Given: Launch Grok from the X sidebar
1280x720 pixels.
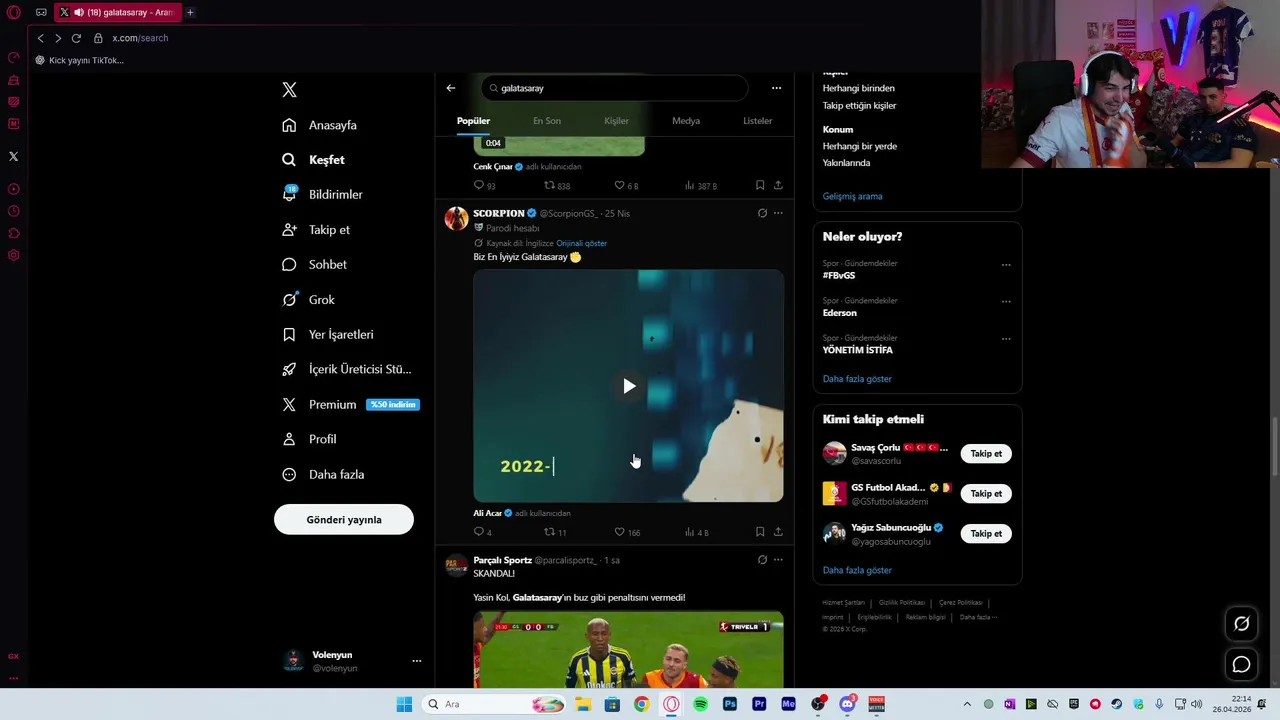Looking at the screenshot, I should (x=308, y=299).
